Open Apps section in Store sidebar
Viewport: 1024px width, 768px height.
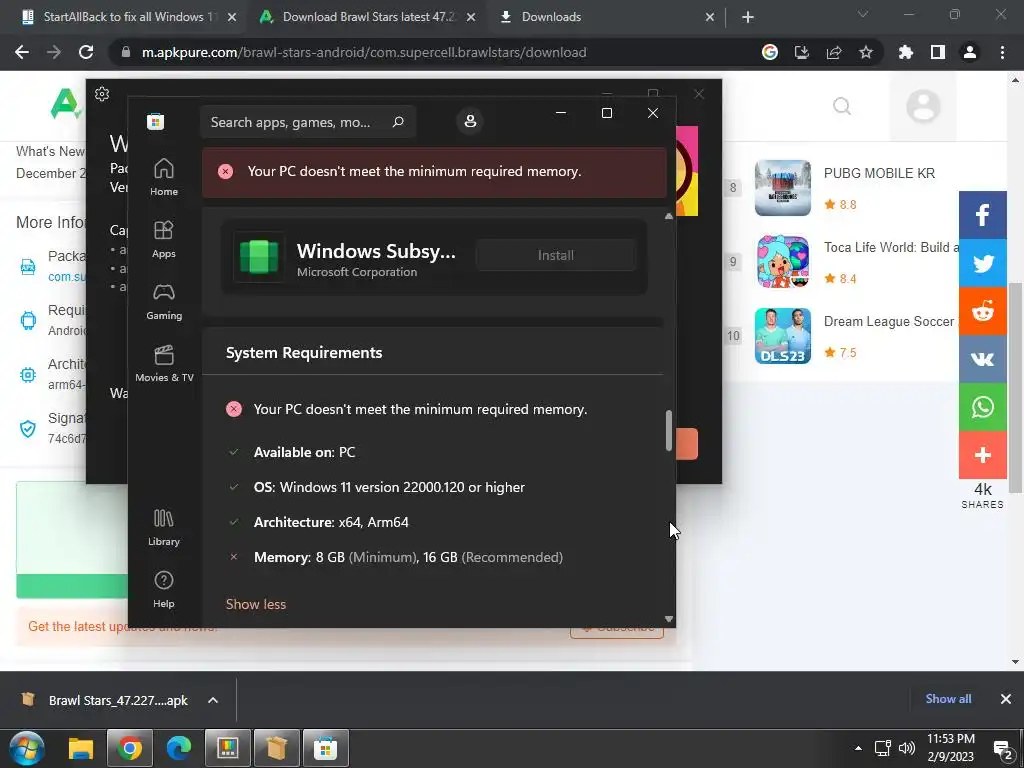pos(163,239)
